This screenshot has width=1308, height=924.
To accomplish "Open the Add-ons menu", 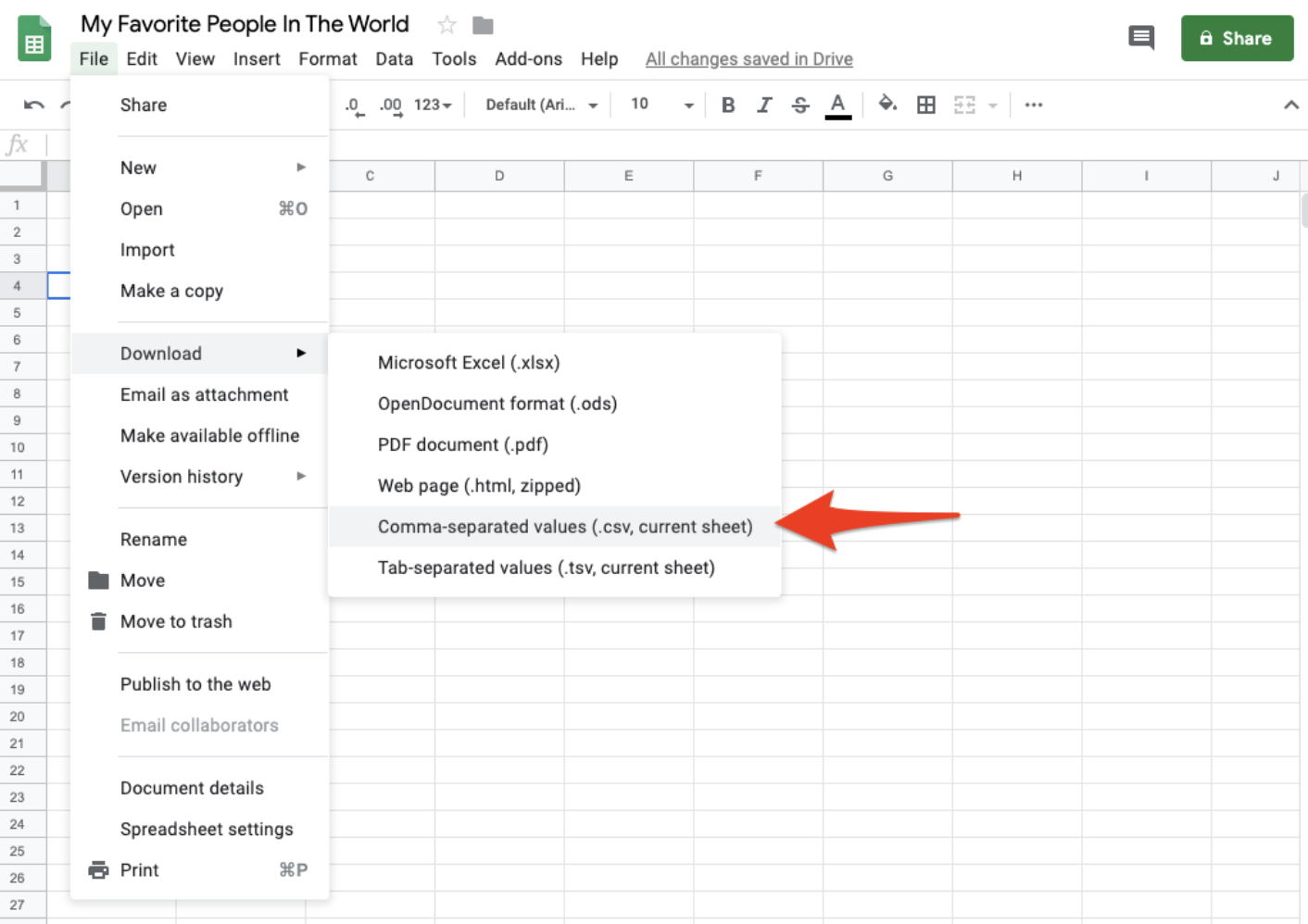I will pyautogui.click(x=528, y=58).
